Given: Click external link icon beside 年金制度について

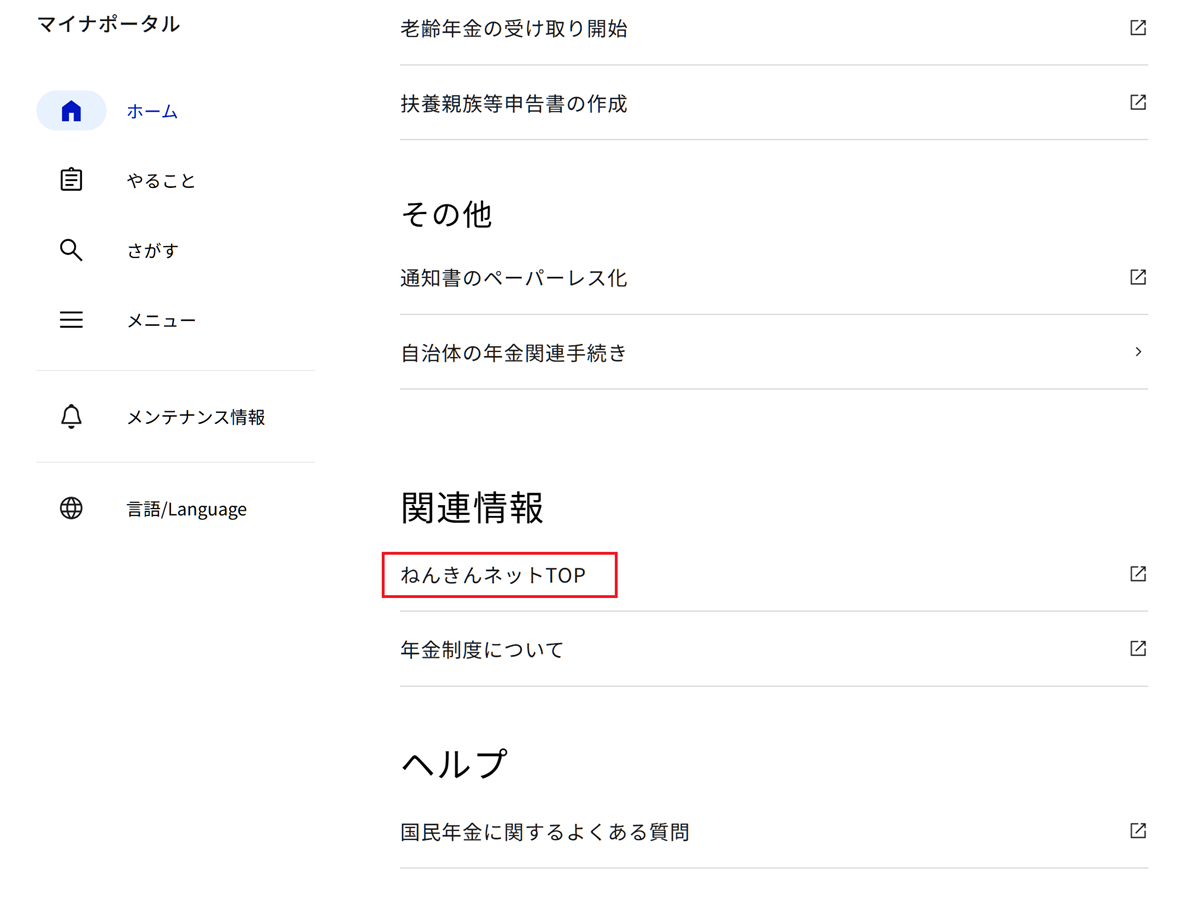Looking at the screenshot, I should click(1137, 648).
